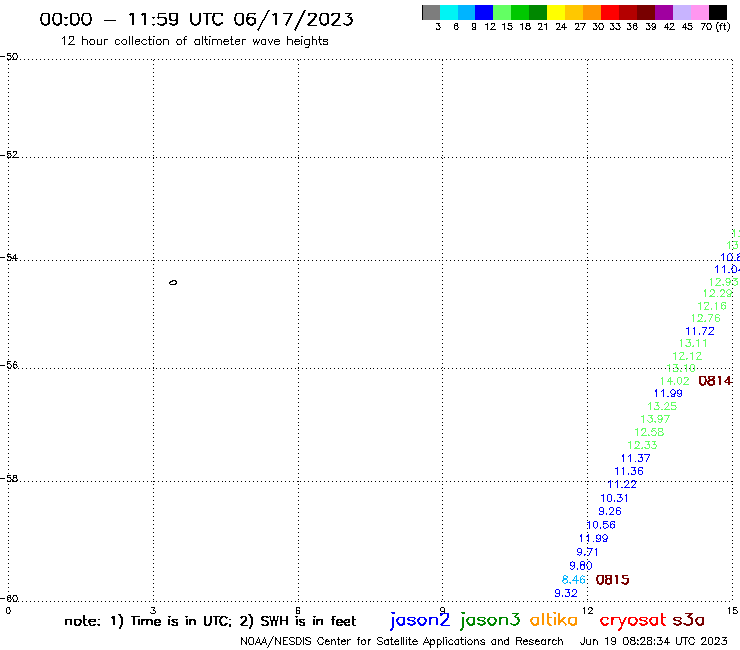This screenshot has width=740, height=650.
Task: Select the 12.93 wave height value
Action: click(723, 282)
